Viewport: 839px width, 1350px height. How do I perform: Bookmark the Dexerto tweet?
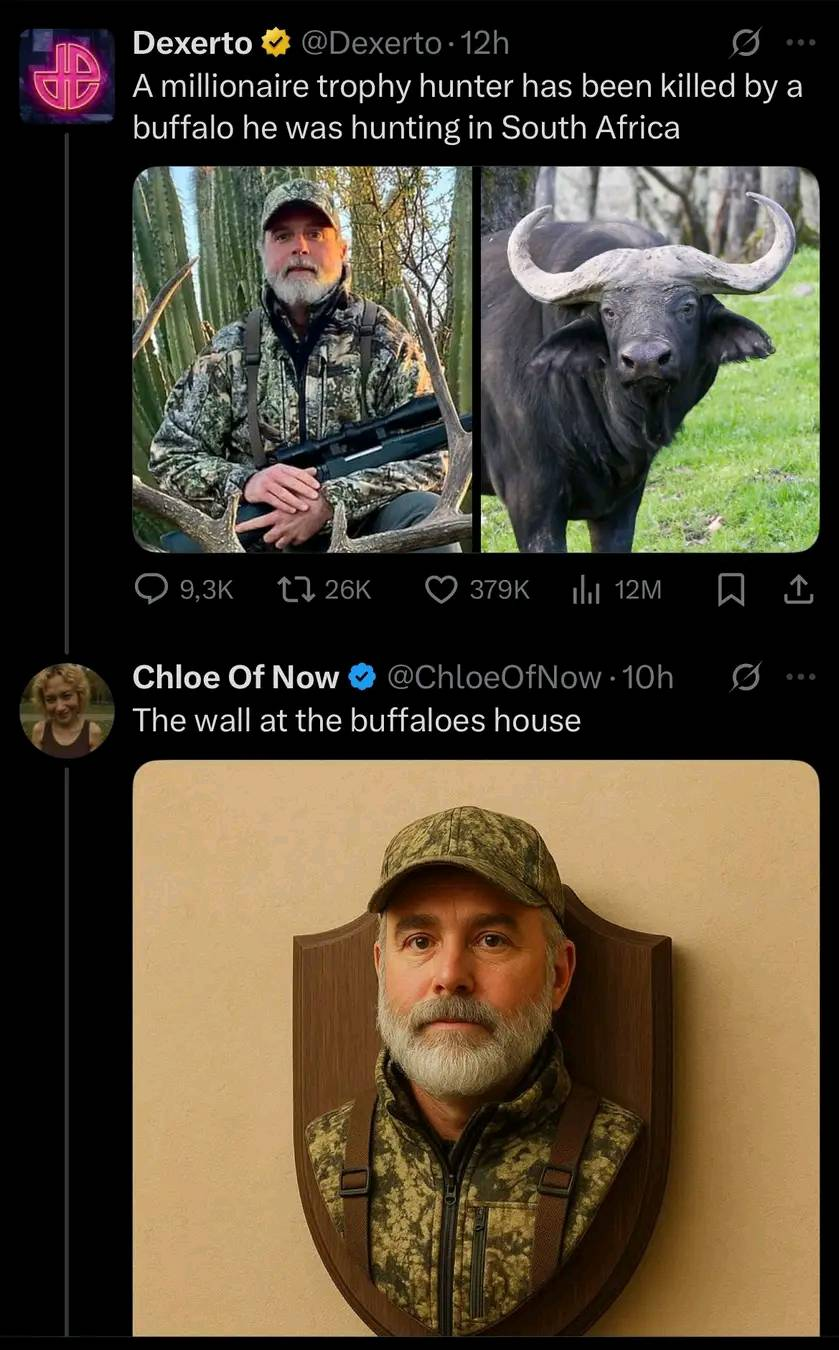click(x=732, y=591)
